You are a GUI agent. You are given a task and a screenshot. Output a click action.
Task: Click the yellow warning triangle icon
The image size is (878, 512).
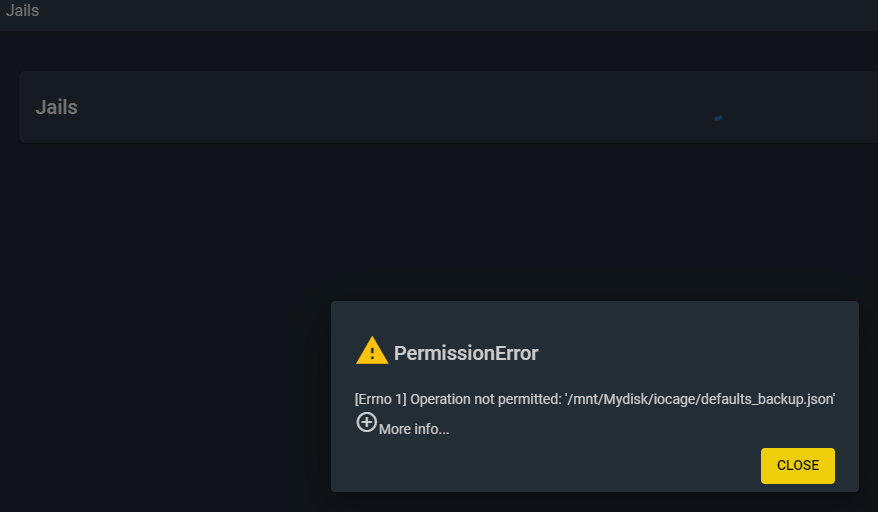[x=372, y=351]
